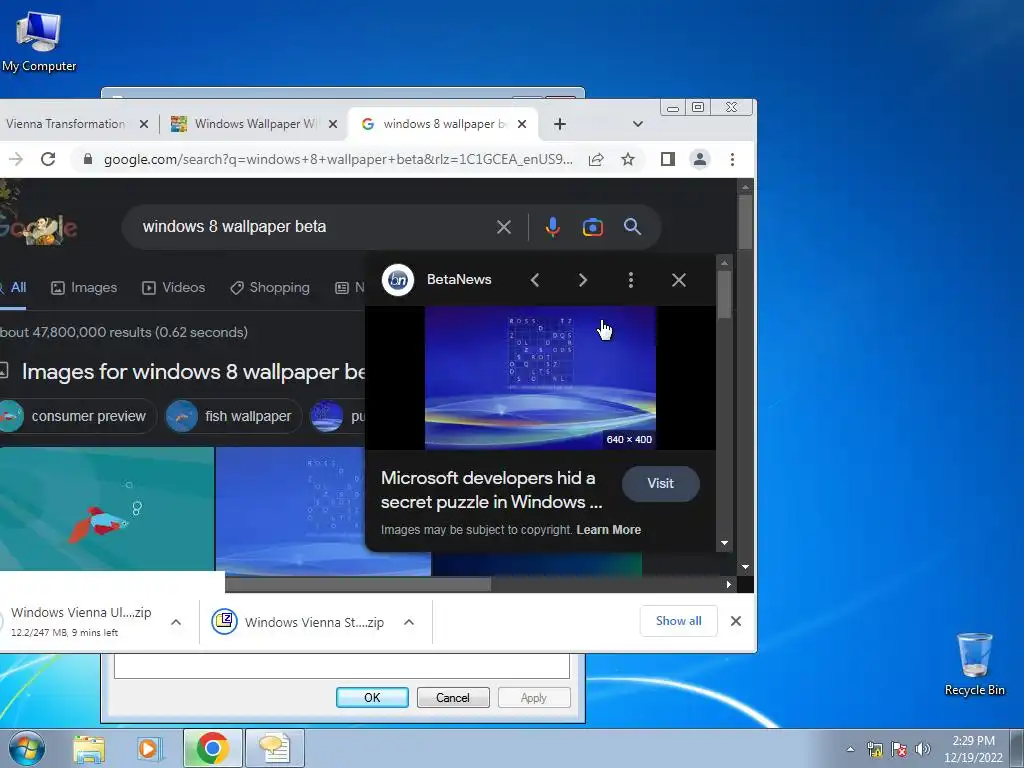Switch to Images search results
The height and width of the screenshot is (768, 1024).
tap(84, 287)
